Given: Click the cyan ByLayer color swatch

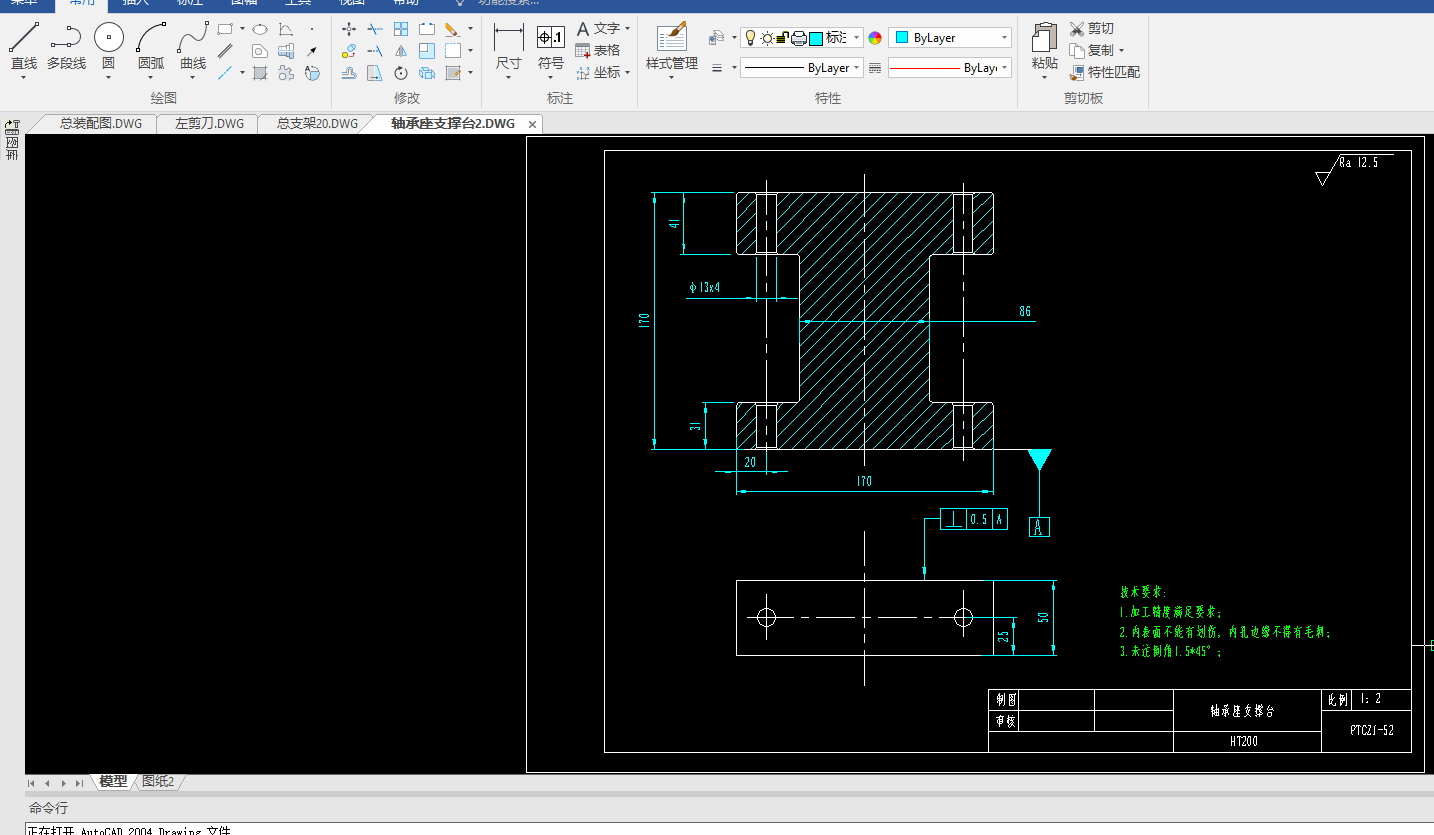Looking at the screenshot, I should (902, 38).
